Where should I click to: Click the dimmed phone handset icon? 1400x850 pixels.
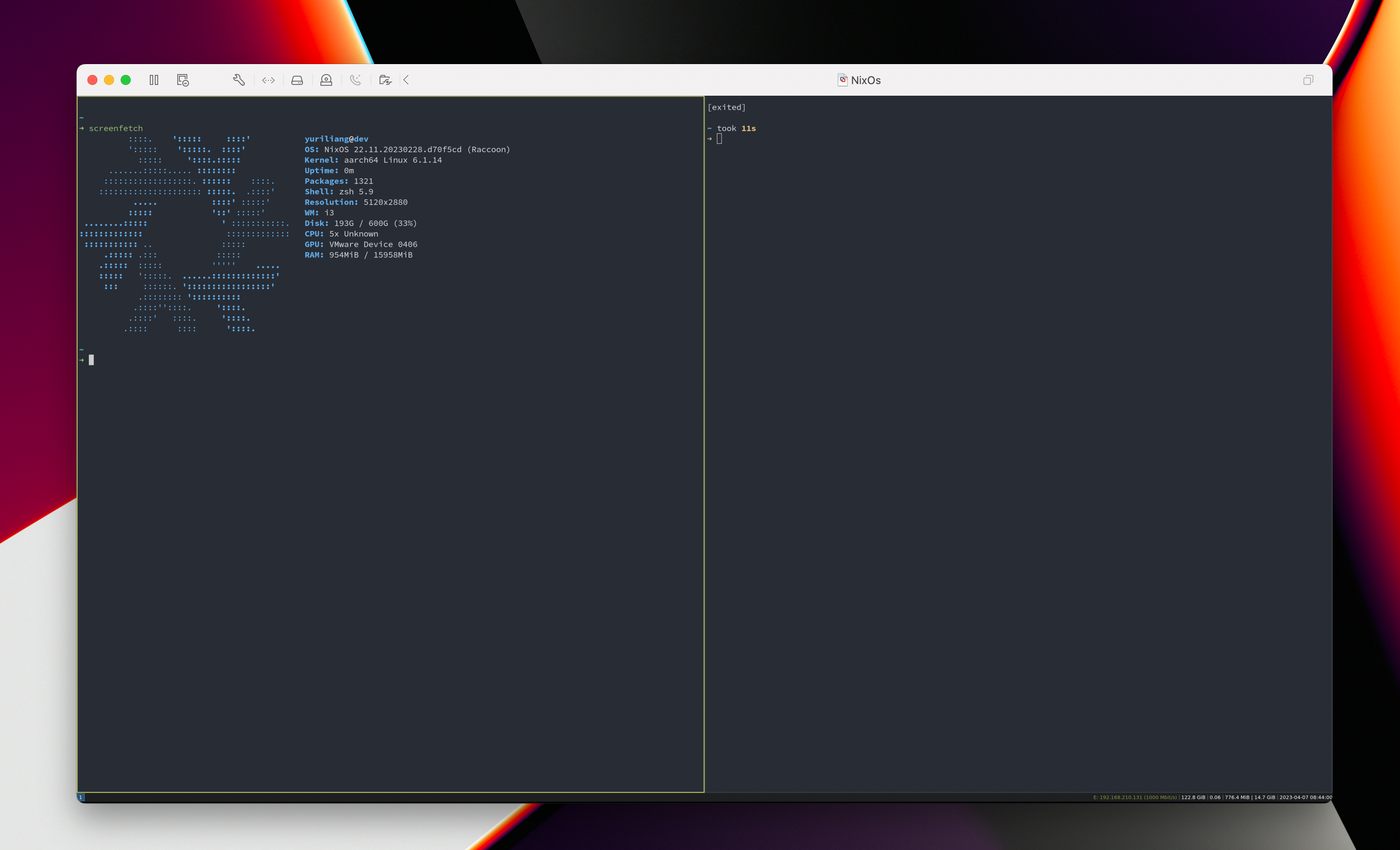[x=356, y=80]
